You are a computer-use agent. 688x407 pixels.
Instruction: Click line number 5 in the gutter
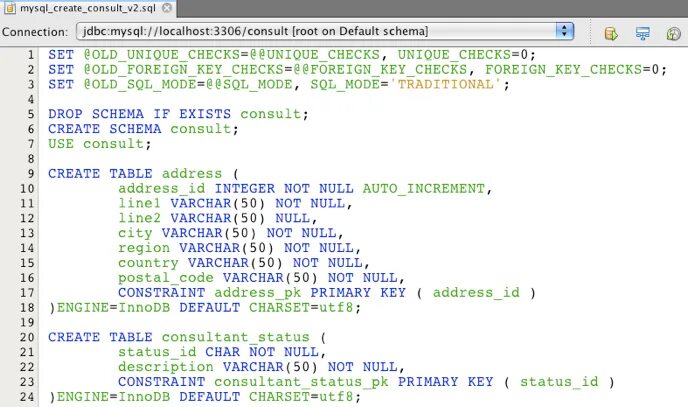(x=31, y=114)
